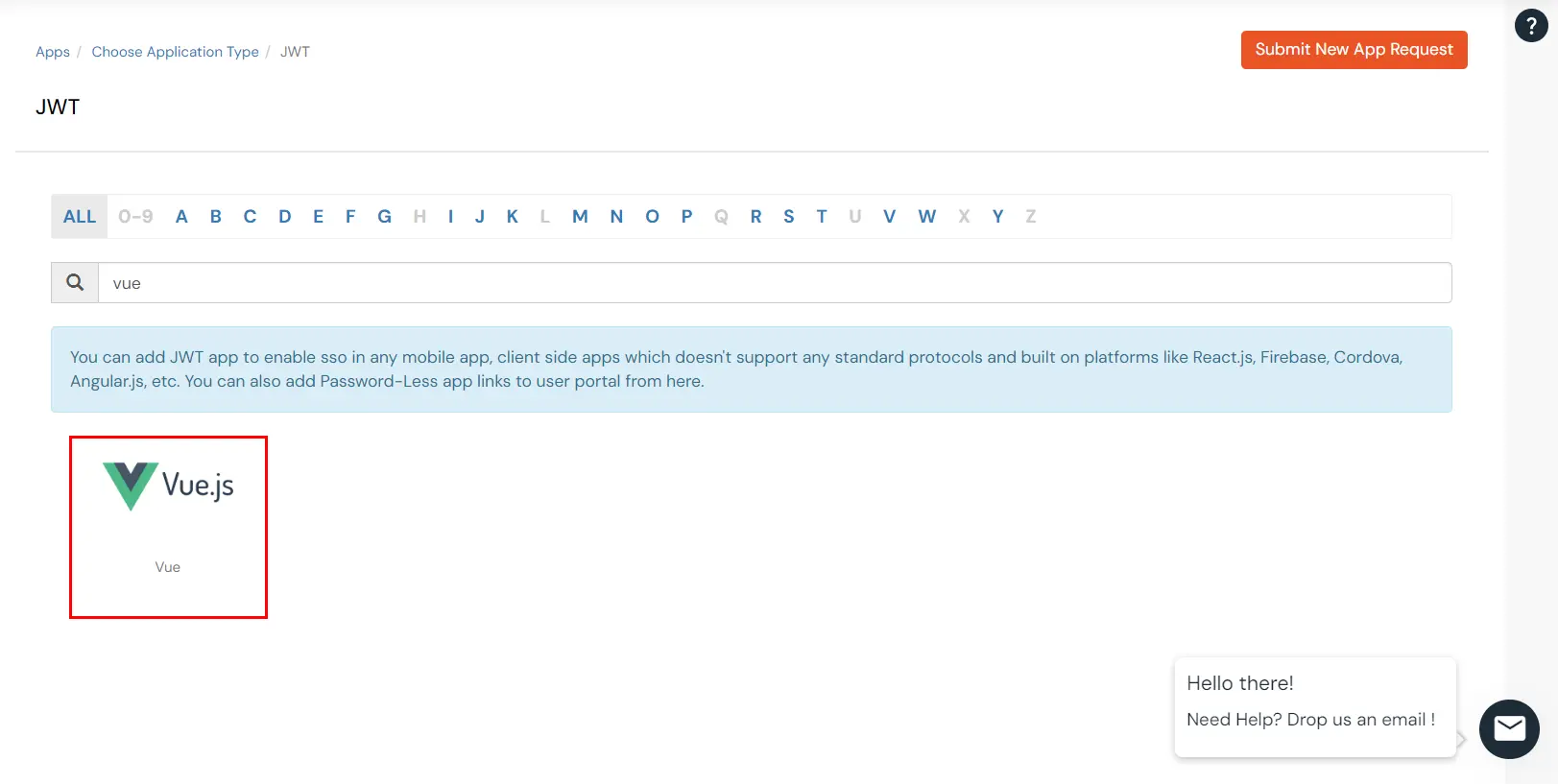Filter apps by letter F
1558x784 pixels.
[350, 217]
